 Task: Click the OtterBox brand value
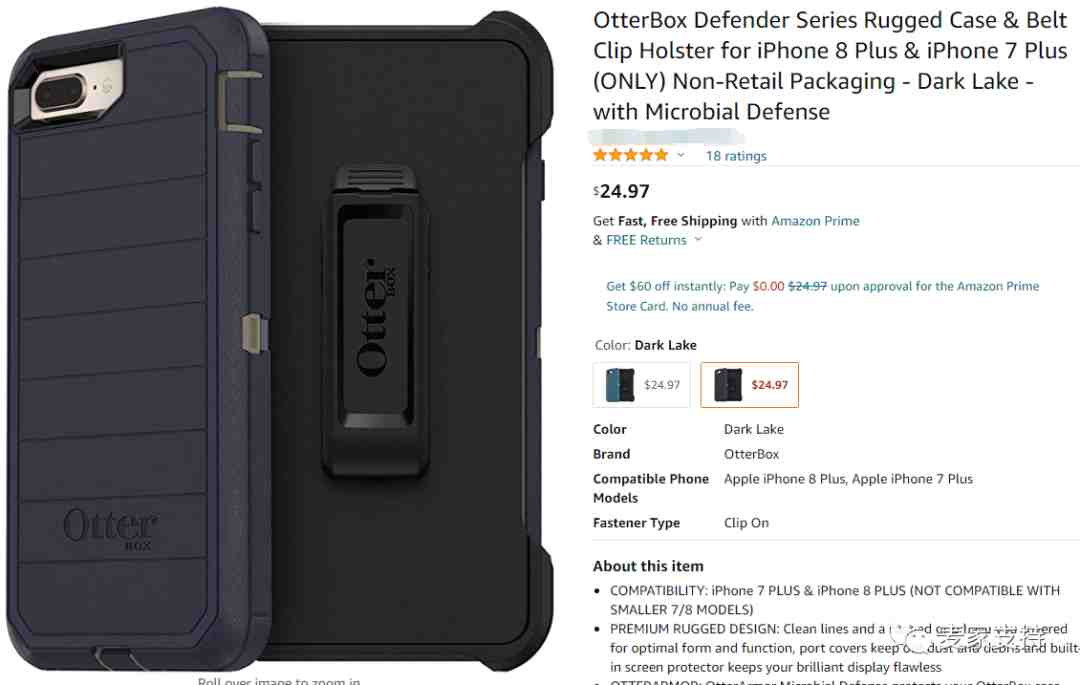click(x=751, y=454)
